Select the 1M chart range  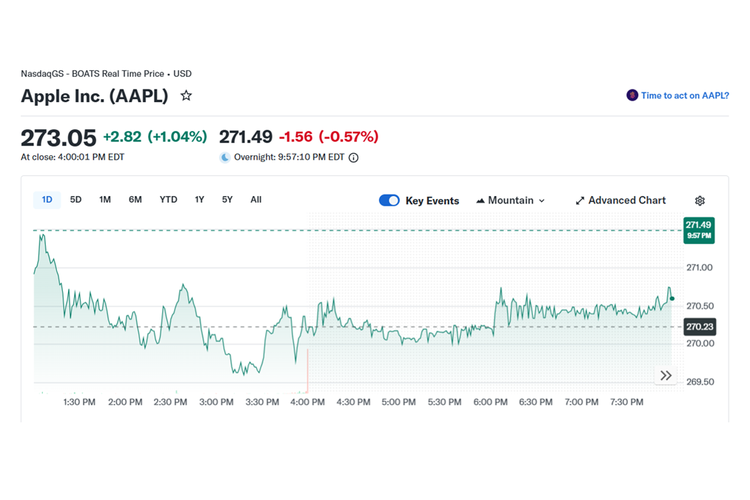(105, 200)
